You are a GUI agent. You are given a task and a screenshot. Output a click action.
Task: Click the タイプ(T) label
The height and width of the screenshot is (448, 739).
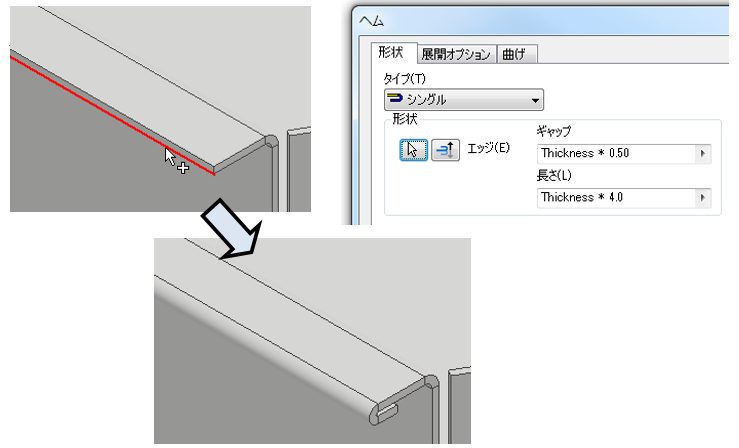tap(404, 78)
